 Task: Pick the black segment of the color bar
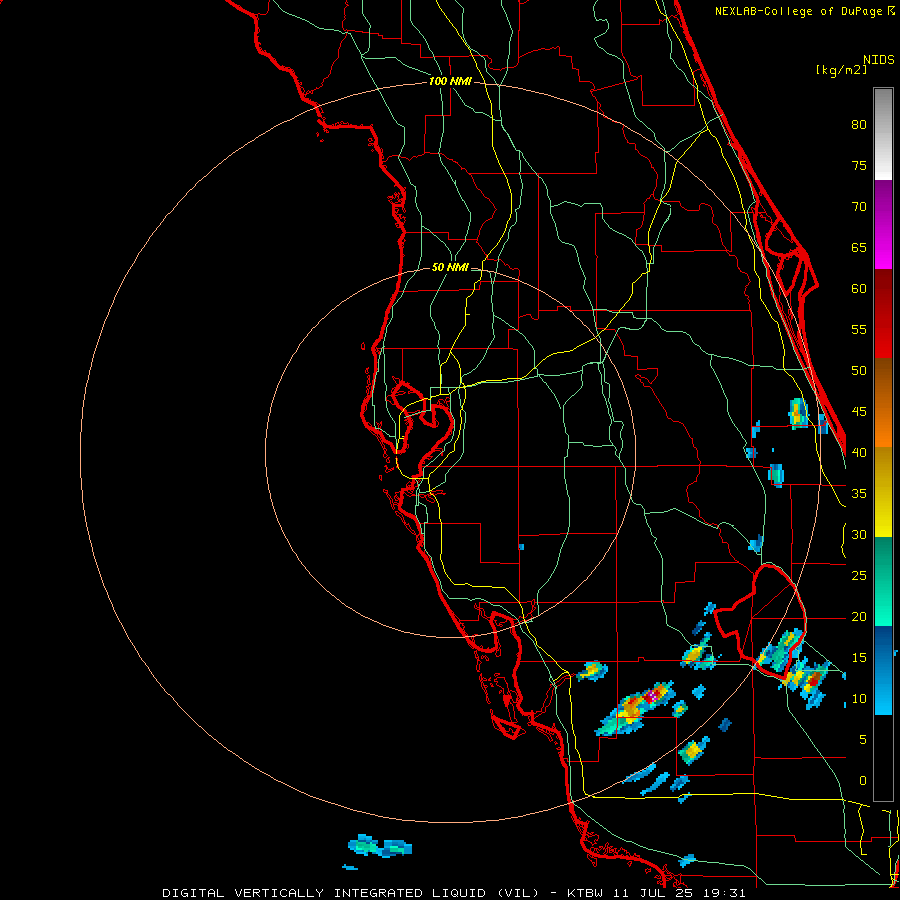pyautogui.click(x=883, y=758)
